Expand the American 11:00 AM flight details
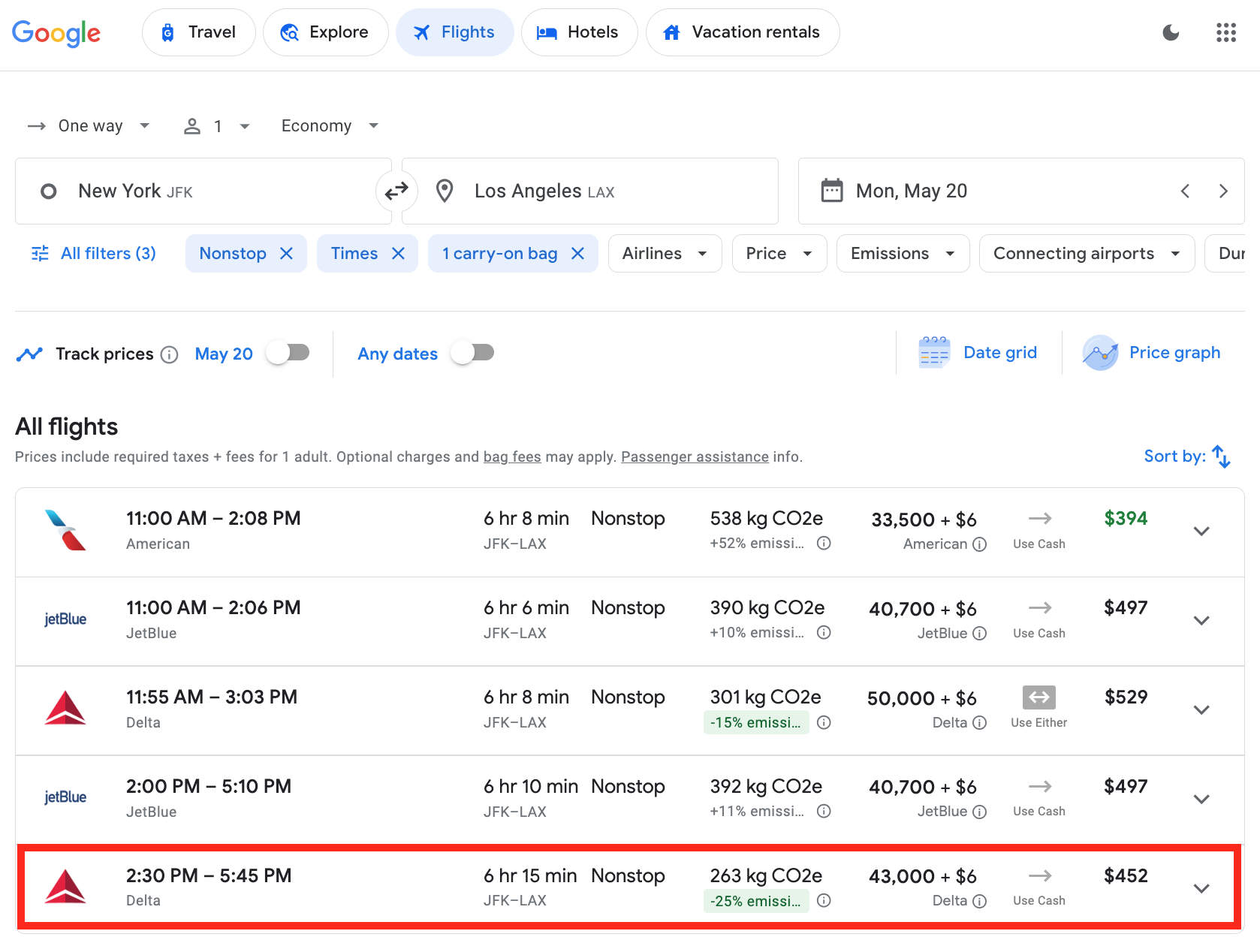This screenshot has width=1260, height=952. 1201,532
